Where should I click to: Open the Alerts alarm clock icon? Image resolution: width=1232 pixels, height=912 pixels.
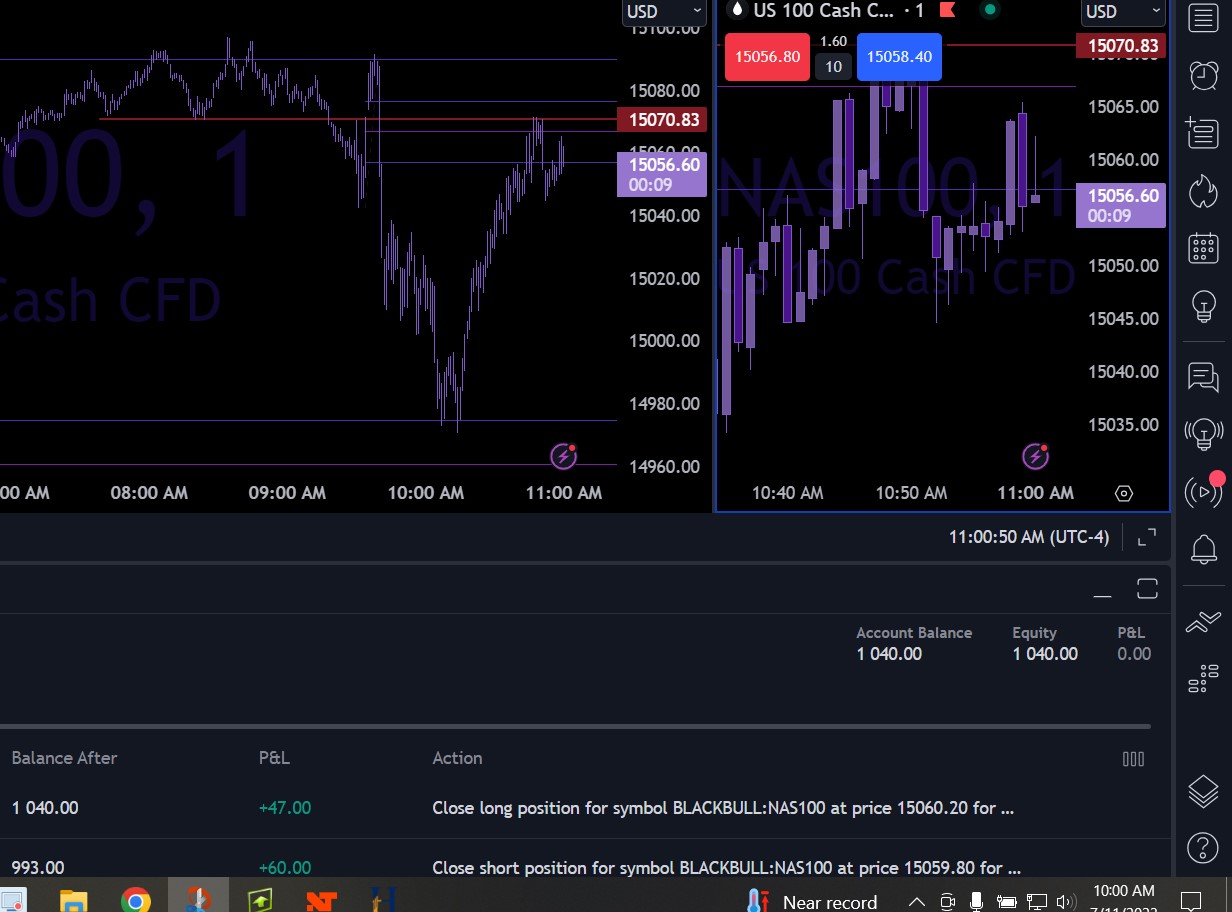click(x=1202, y=74)
